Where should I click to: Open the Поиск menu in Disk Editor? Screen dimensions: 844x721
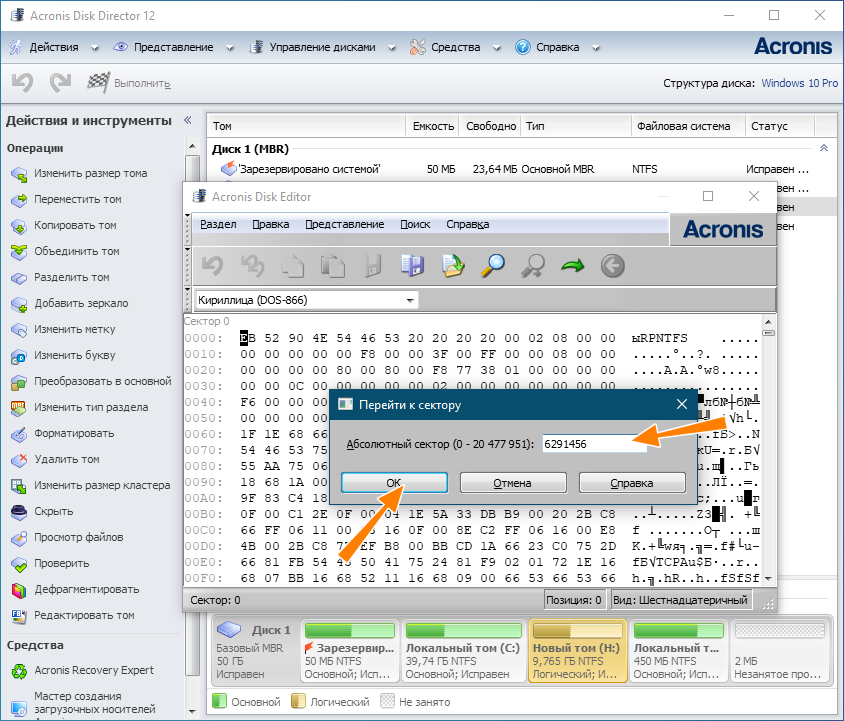[x=415, y=224]
